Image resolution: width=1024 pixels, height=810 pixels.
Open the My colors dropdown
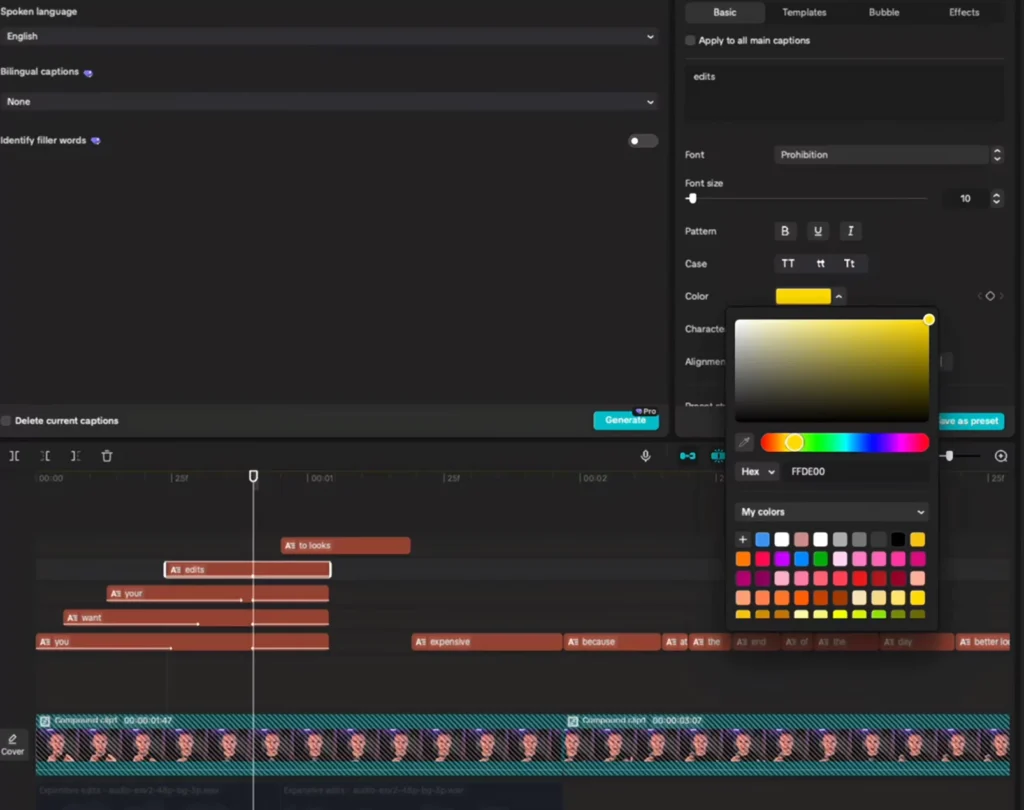(x=831, y=512)
